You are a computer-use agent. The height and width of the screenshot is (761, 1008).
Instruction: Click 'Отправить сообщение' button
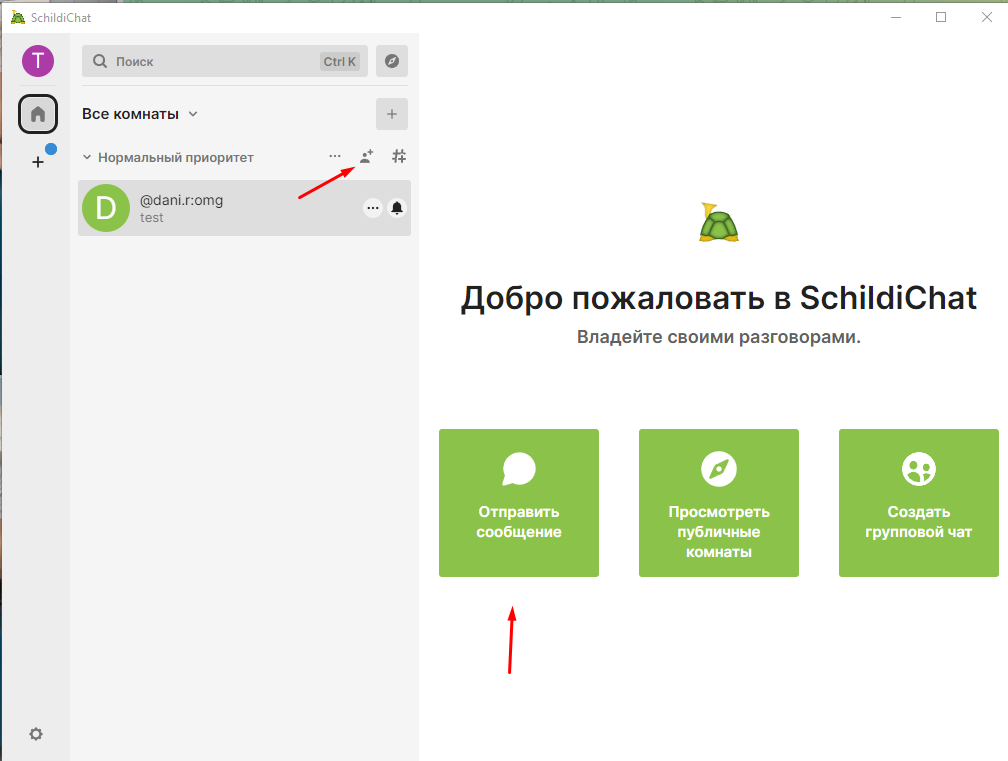click(x=519, y=503)
